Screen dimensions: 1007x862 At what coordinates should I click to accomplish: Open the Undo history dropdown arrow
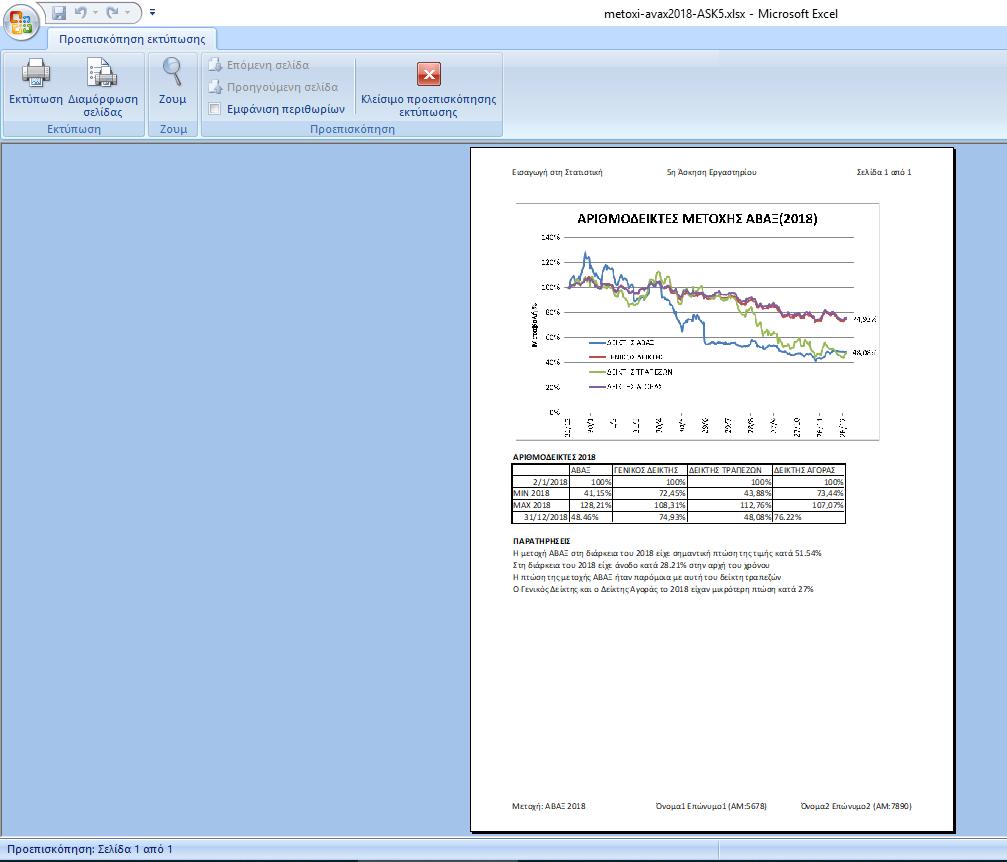(x=95, y=12)
